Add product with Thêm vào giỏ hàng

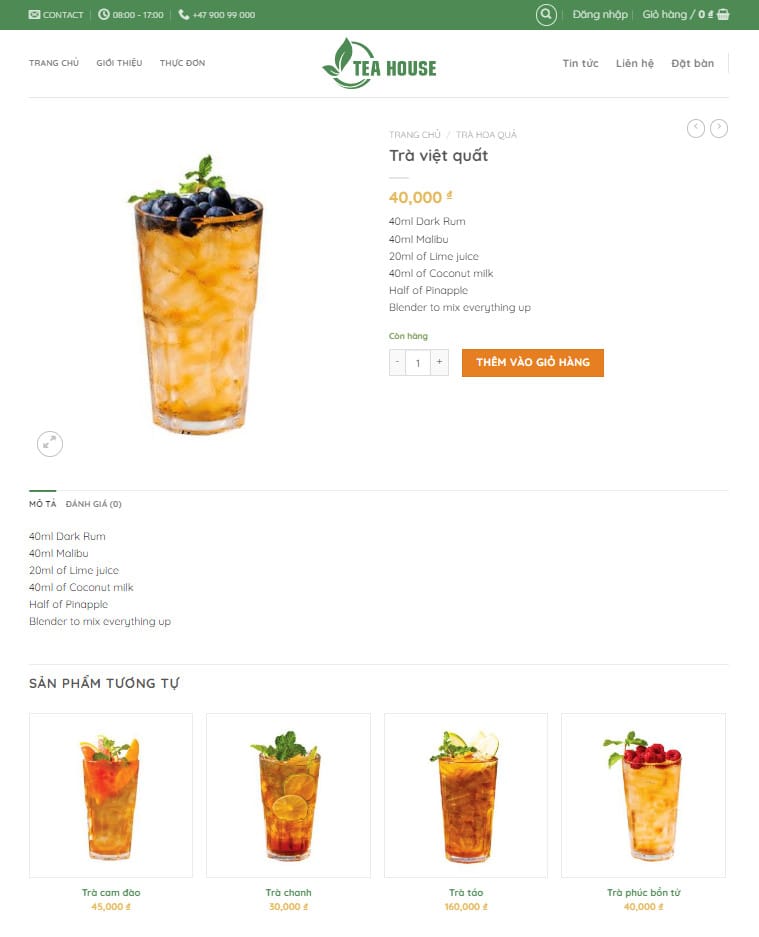click(532, 363)
